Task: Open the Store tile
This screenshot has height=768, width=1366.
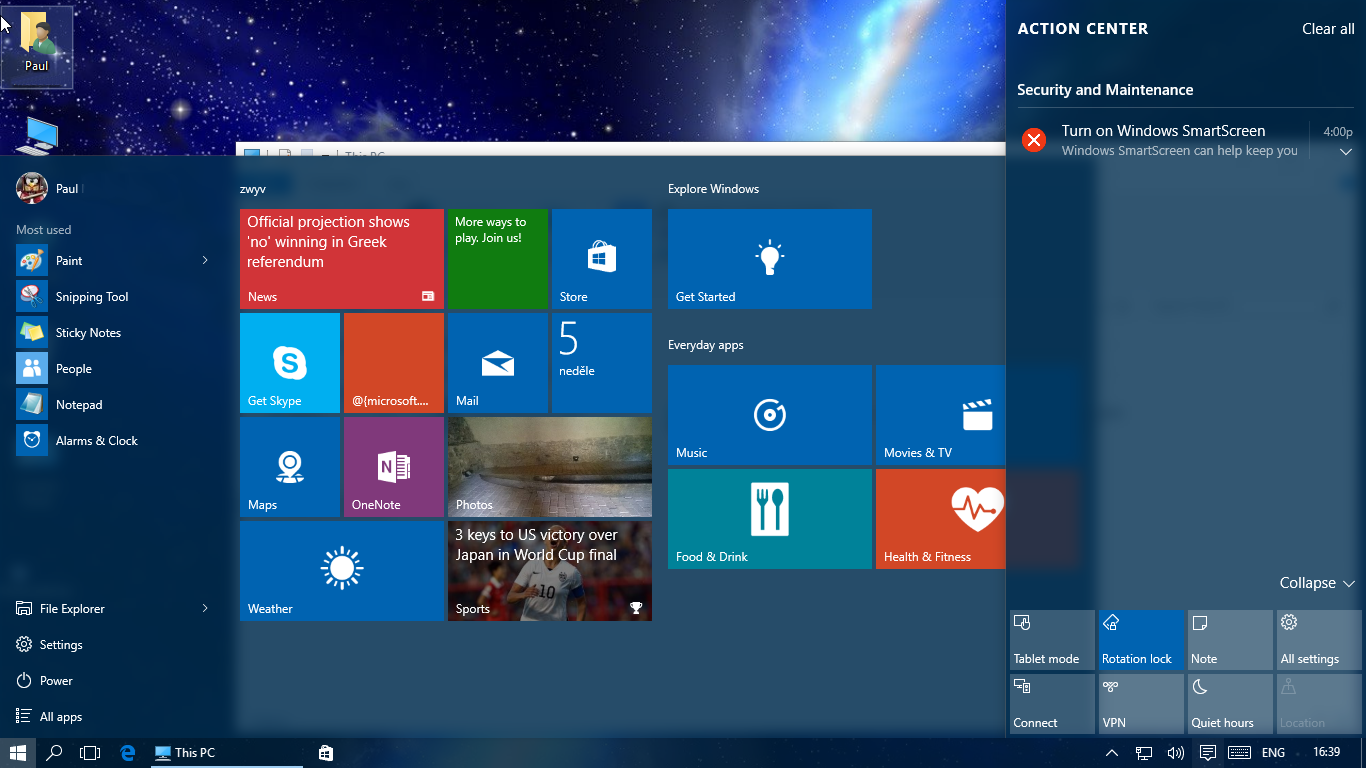Action: click(x=602, y=259)
